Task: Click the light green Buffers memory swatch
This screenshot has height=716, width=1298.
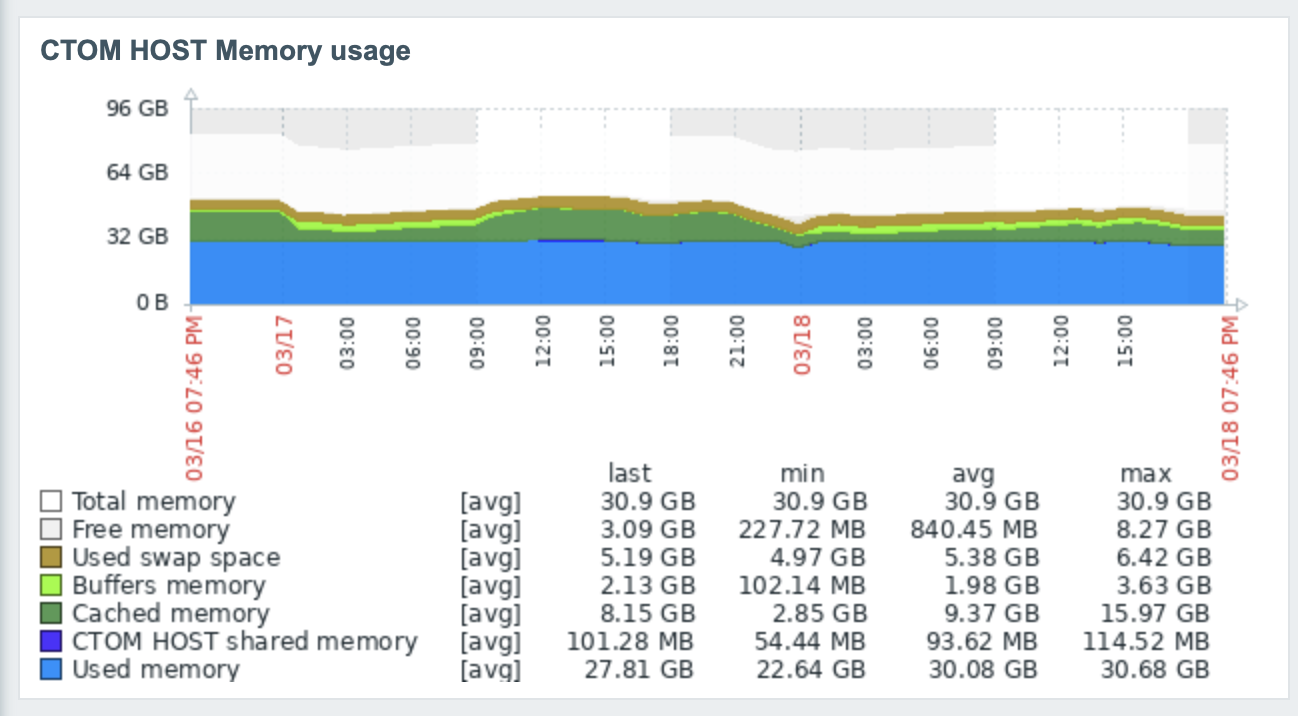Action: (x=52, y=585)
